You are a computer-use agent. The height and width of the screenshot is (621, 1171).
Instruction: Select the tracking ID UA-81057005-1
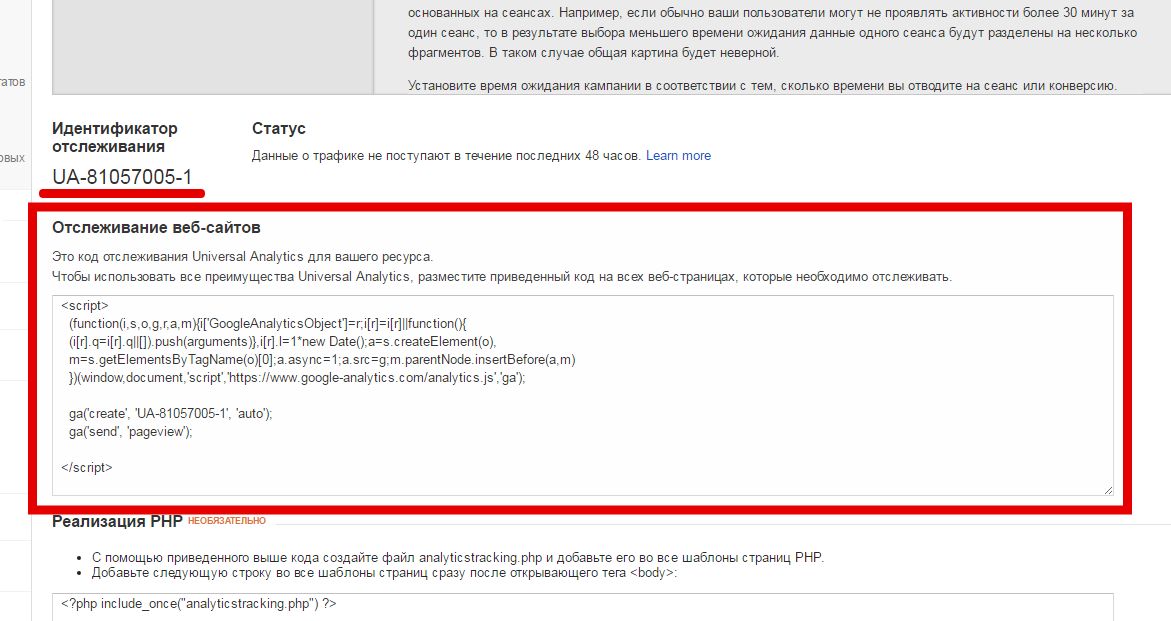tap(122, 177)
